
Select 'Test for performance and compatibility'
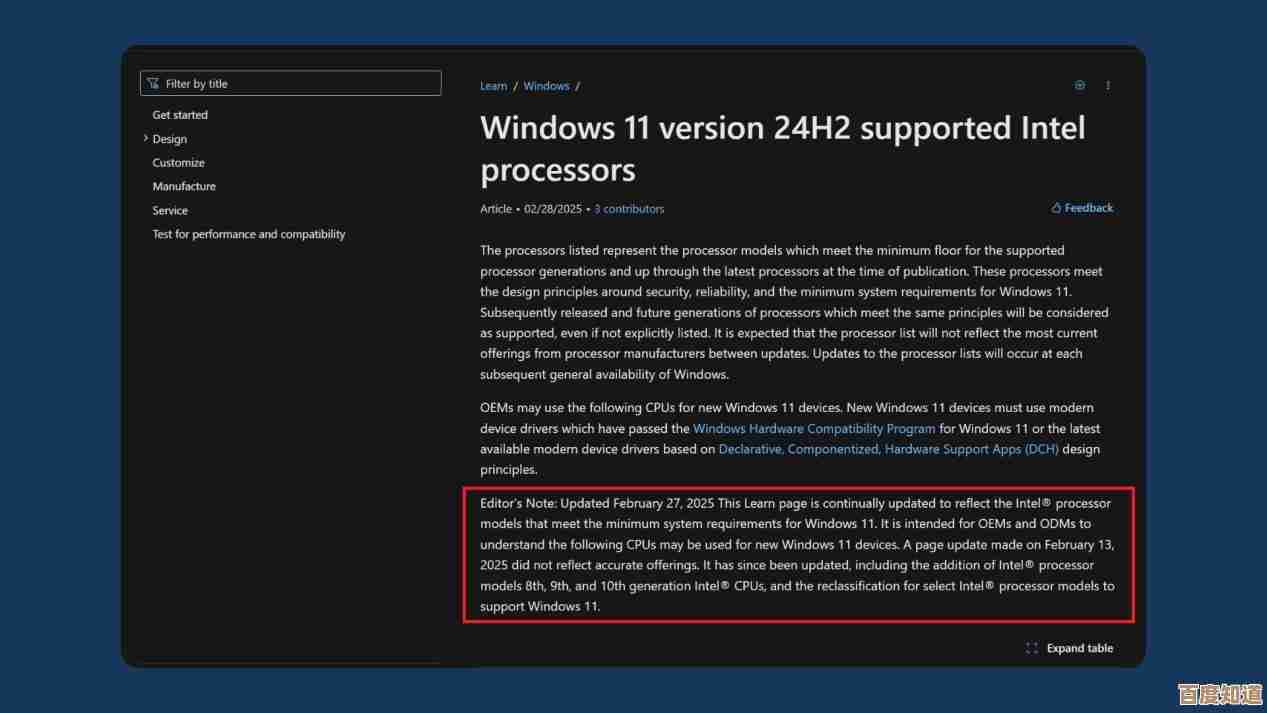click(x=248, y=234)
